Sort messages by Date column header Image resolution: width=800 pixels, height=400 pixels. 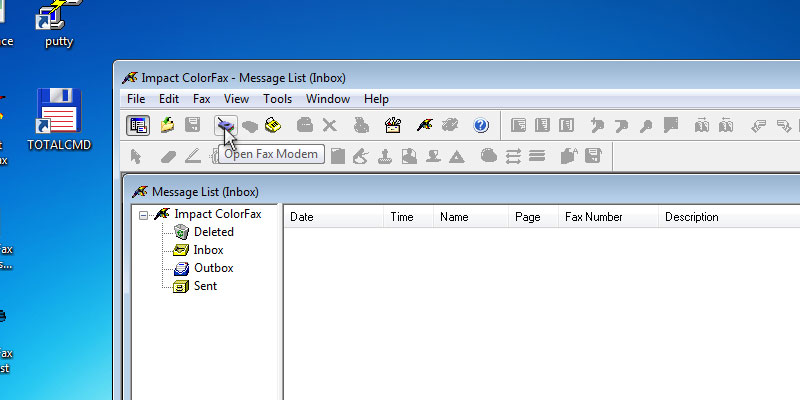click(333, 217)
